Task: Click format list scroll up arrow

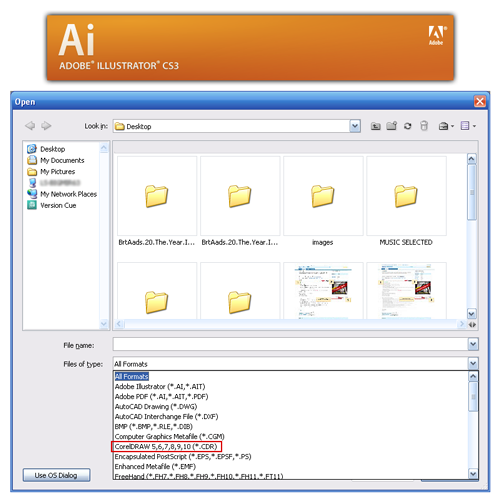Action: tap(473, 377)
